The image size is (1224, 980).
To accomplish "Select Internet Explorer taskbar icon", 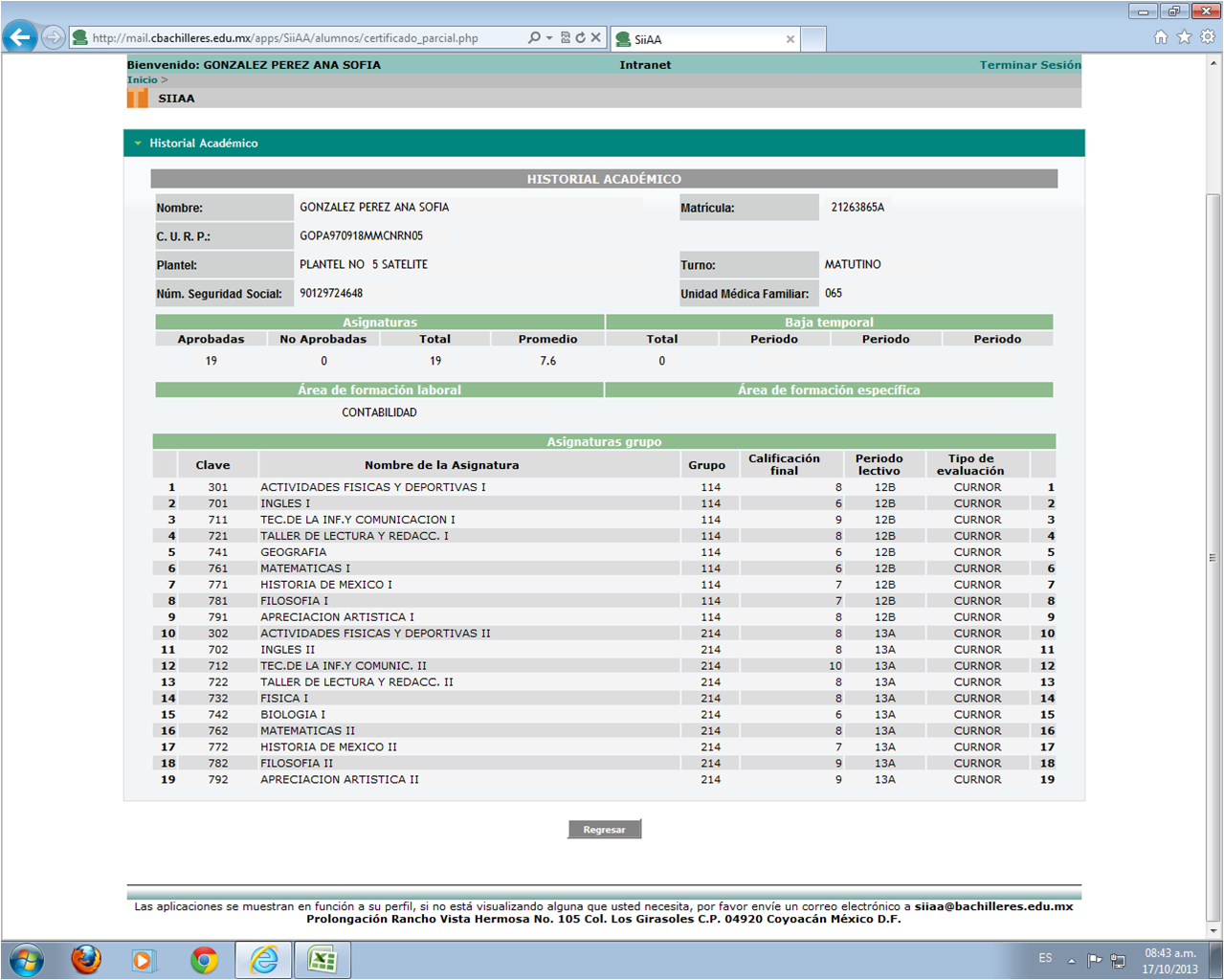I will click(x=263, y=960).
